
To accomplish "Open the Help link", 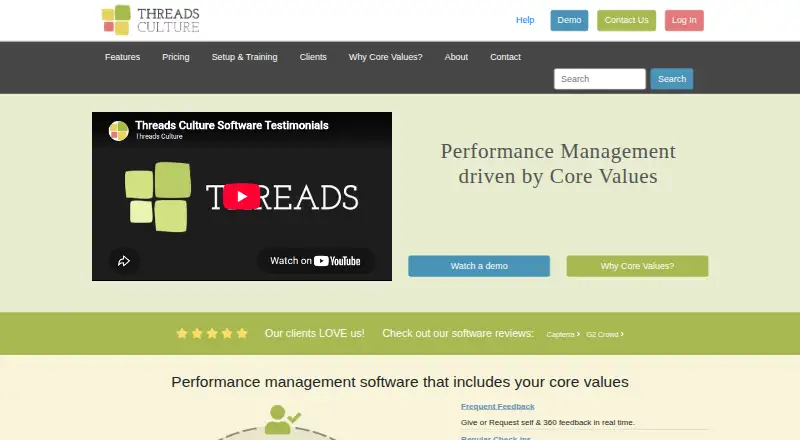I will pyautogui.click(x=525, y=20).
